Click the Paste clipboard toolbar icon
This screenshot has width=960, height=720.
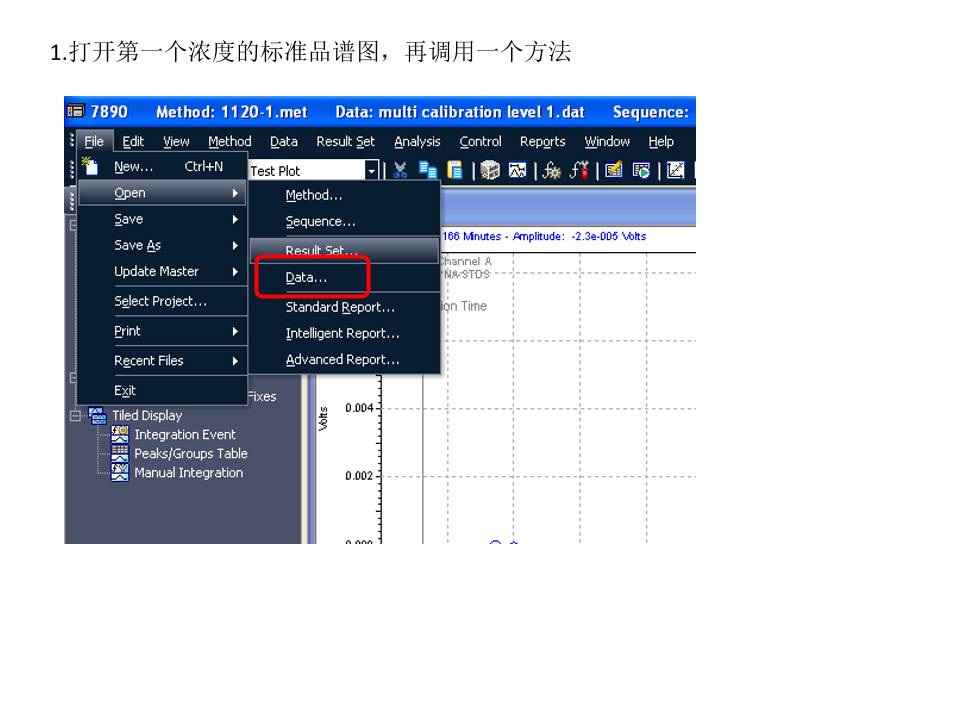click(x=454, y=171)
